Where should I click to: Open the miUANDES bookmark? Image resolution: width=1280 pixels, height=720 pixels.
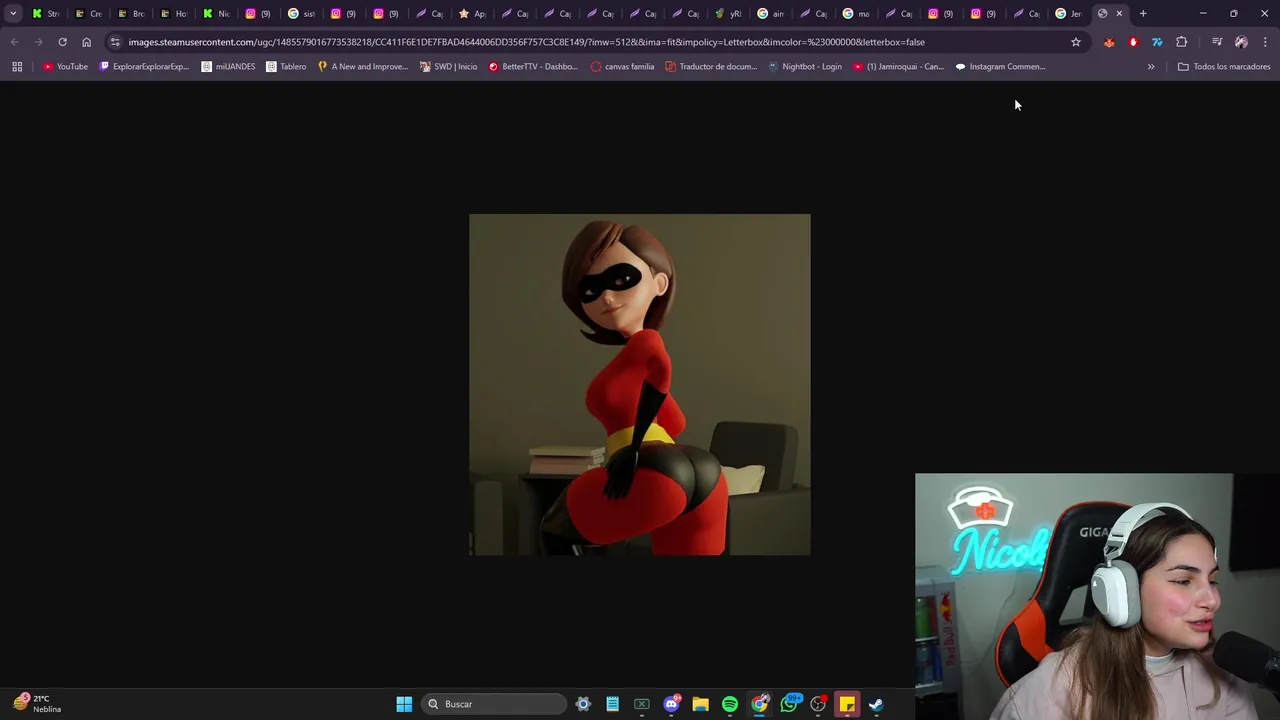tap(228, 67)
